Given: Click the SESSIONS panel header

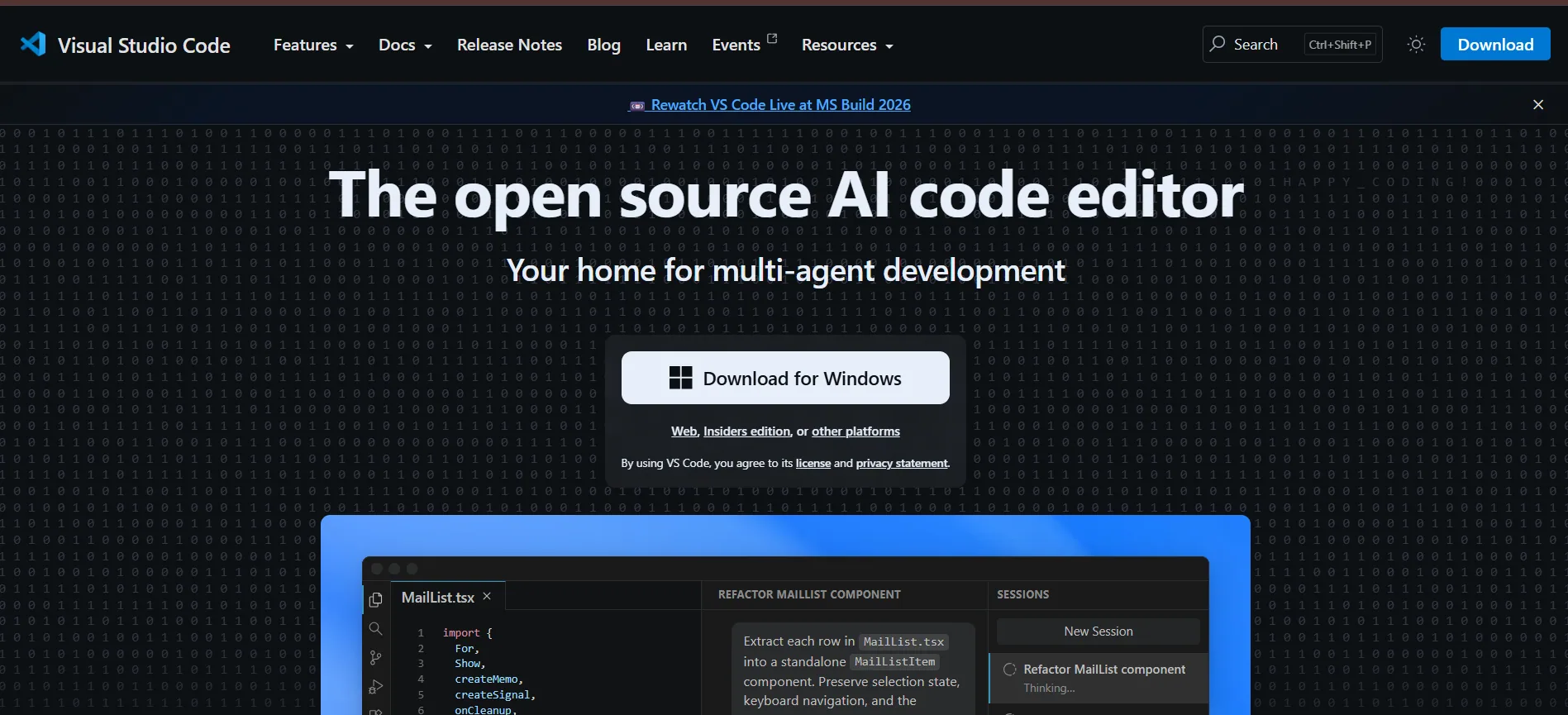Looking at the screenshot, I should click(x=1022, y=594).
